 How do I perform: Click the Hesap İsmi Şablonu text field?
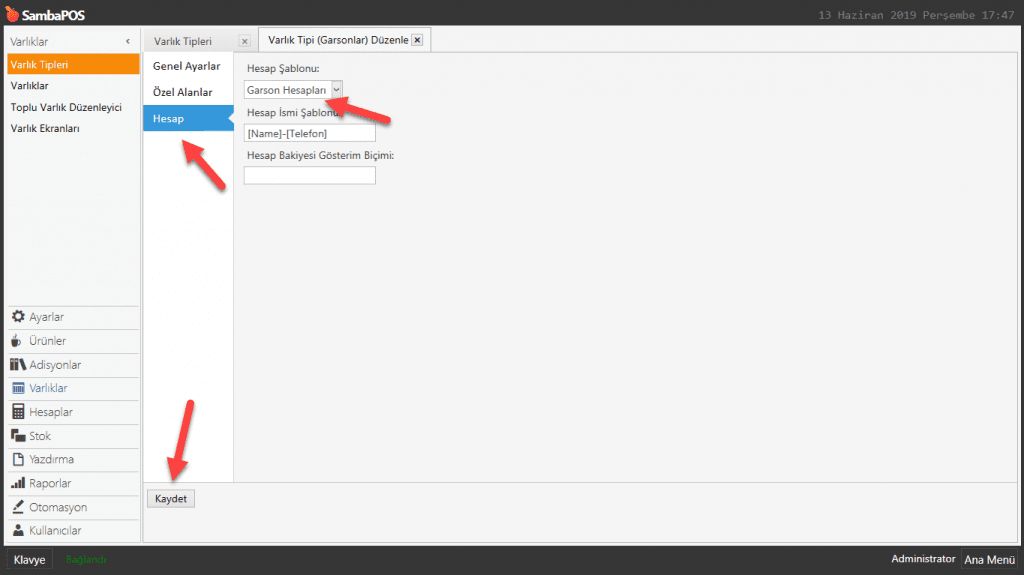[309, 132]
